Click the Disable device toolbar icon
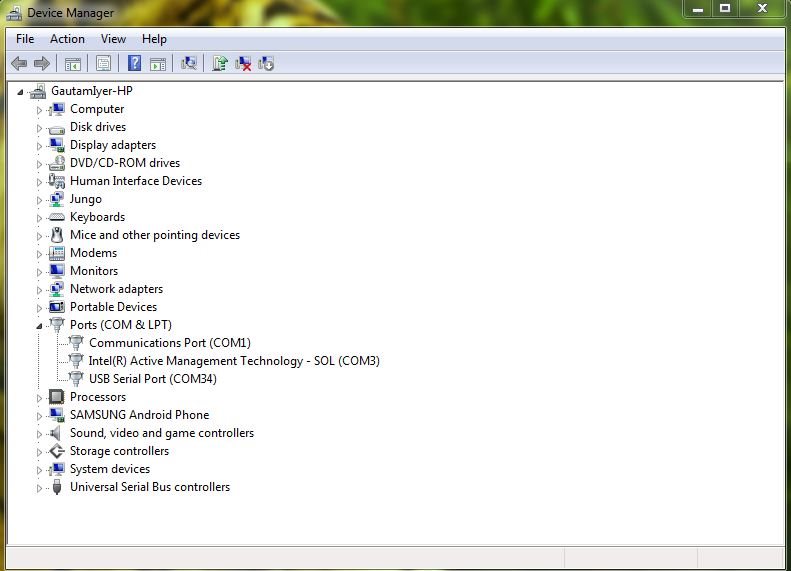The width and height of the screenshot is (791, 571). [265, 64]
